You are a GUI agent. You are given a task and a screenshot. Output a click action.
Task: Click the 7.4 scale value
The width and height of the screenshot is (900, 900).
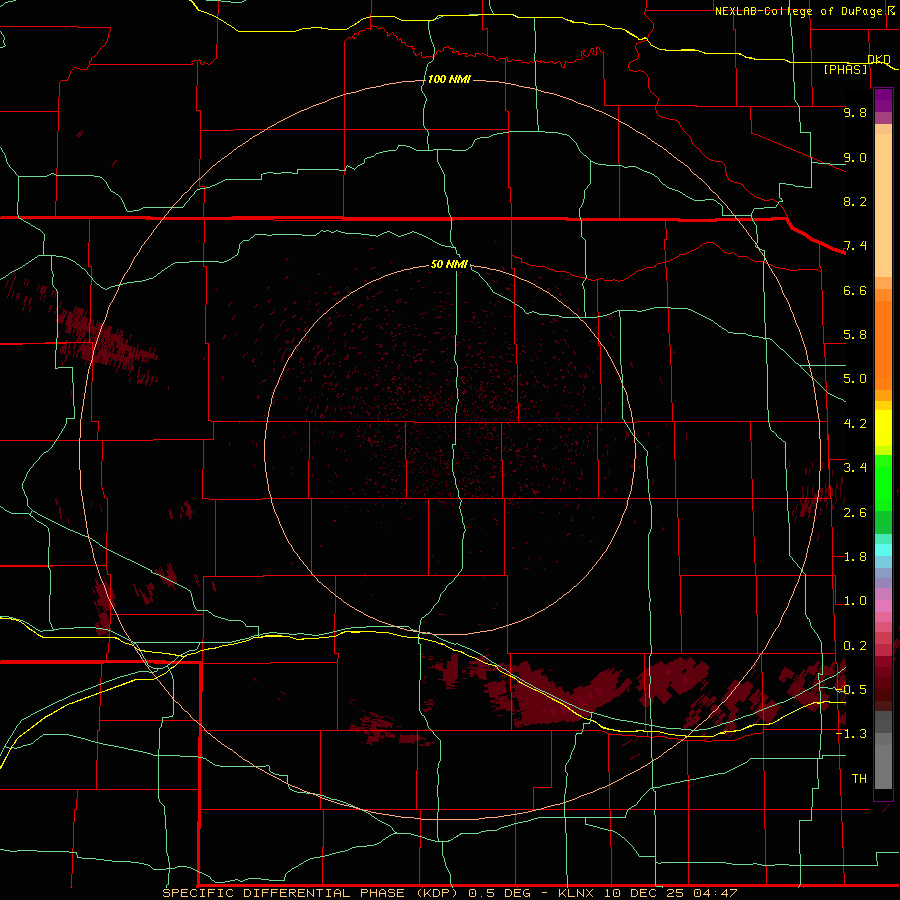[x=855, y=246]
